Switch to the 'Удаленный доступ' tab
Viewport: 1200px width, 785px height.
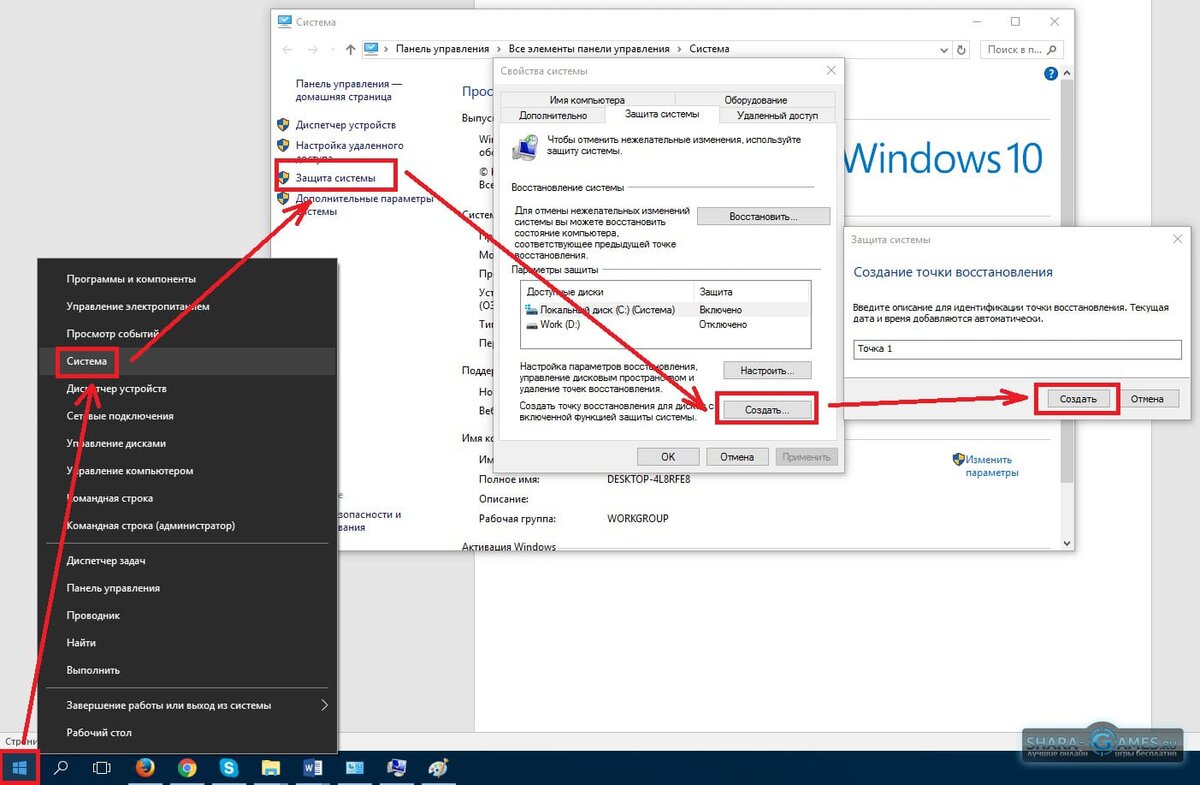777,116
